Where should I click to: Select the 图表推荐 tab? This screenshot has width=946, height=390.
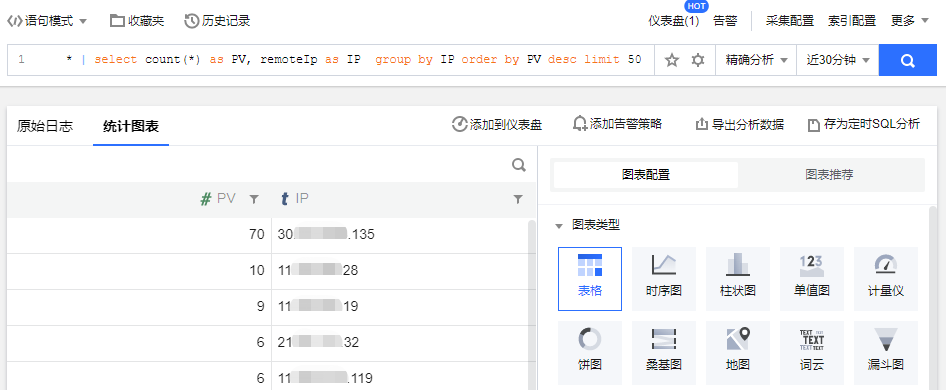click(x=829, y=175)
